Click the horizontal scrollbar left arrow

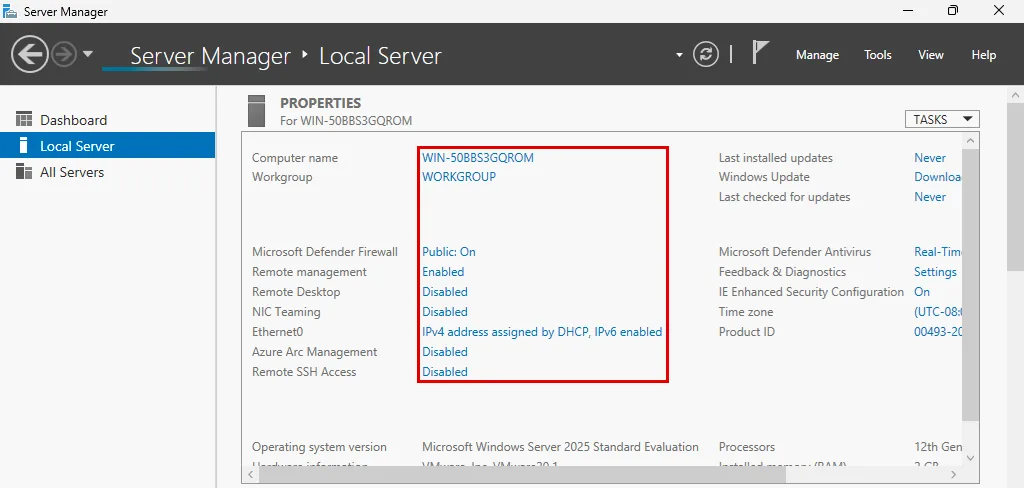(x=251, y=474)
